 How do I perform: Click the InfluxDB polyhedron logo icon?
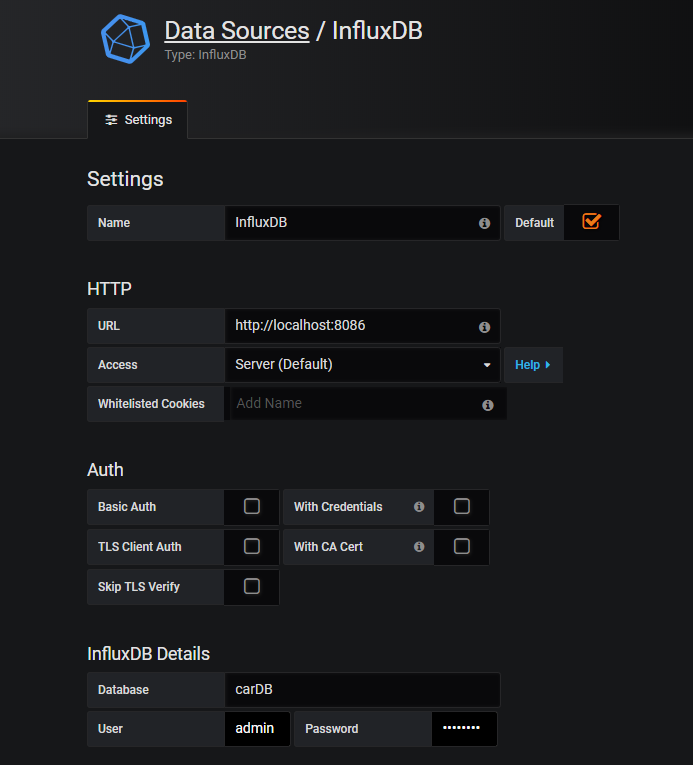pos(125,39)
